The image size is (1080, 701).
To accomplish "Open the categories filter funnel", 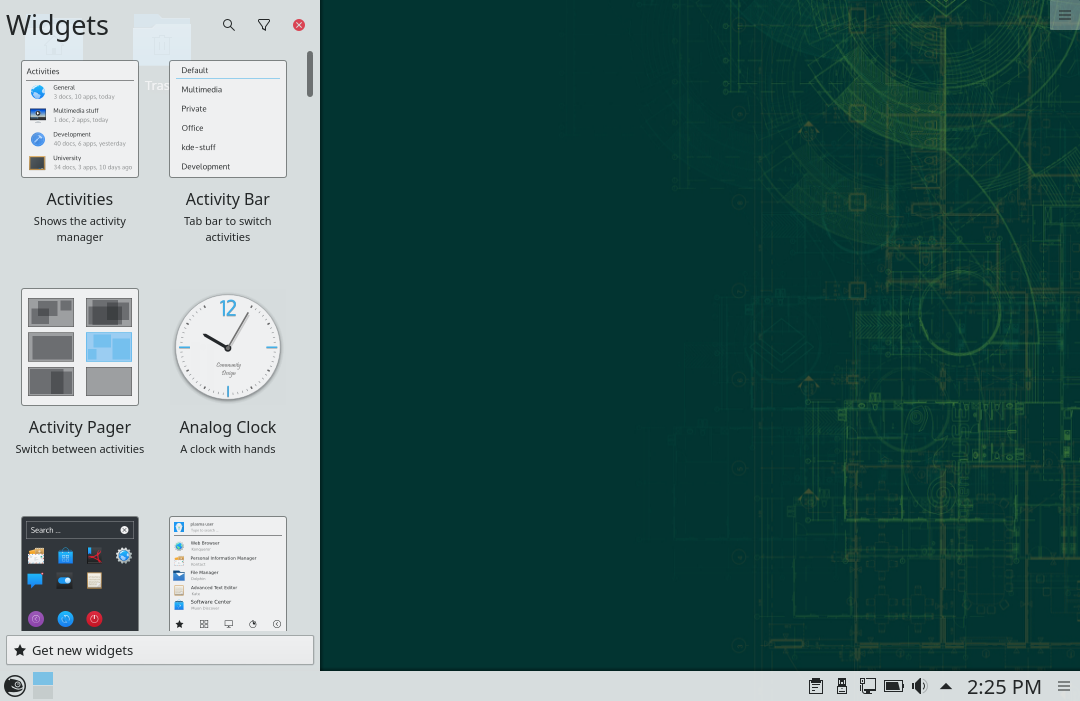I will coord(264,25).
